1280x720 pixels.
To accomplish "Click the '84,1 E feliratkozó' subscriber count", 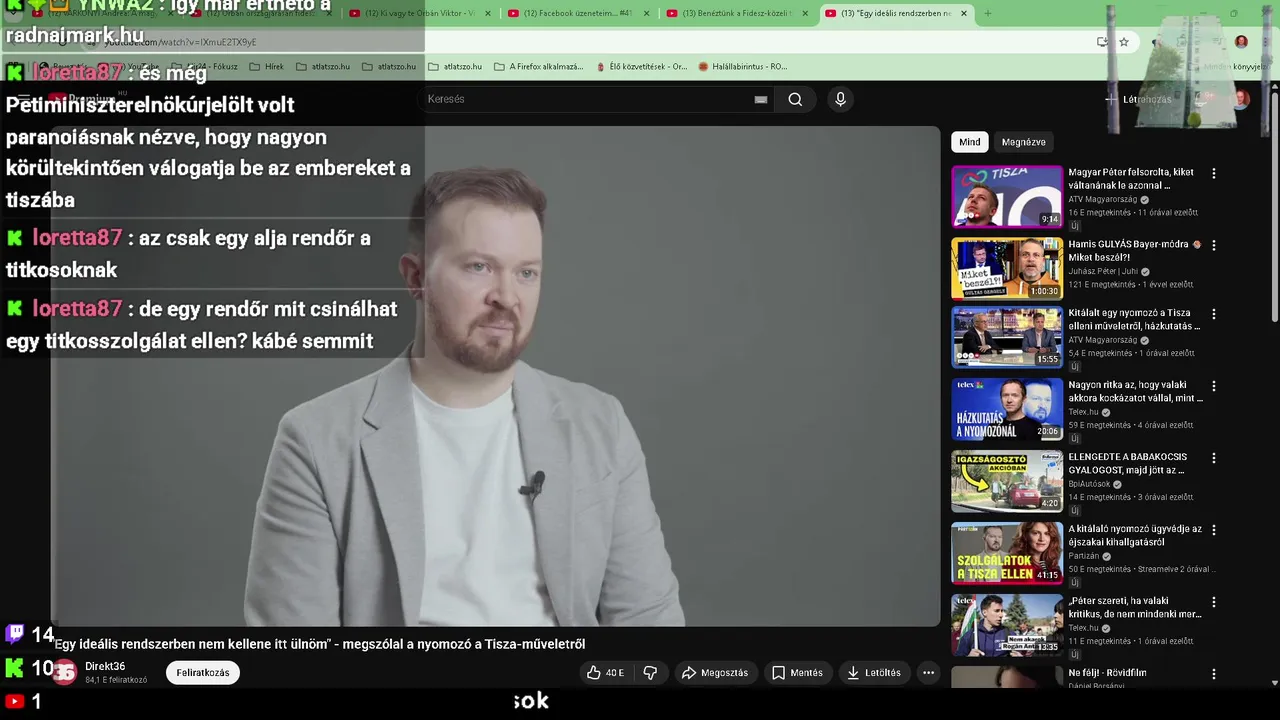I will [x=116, y=680].
